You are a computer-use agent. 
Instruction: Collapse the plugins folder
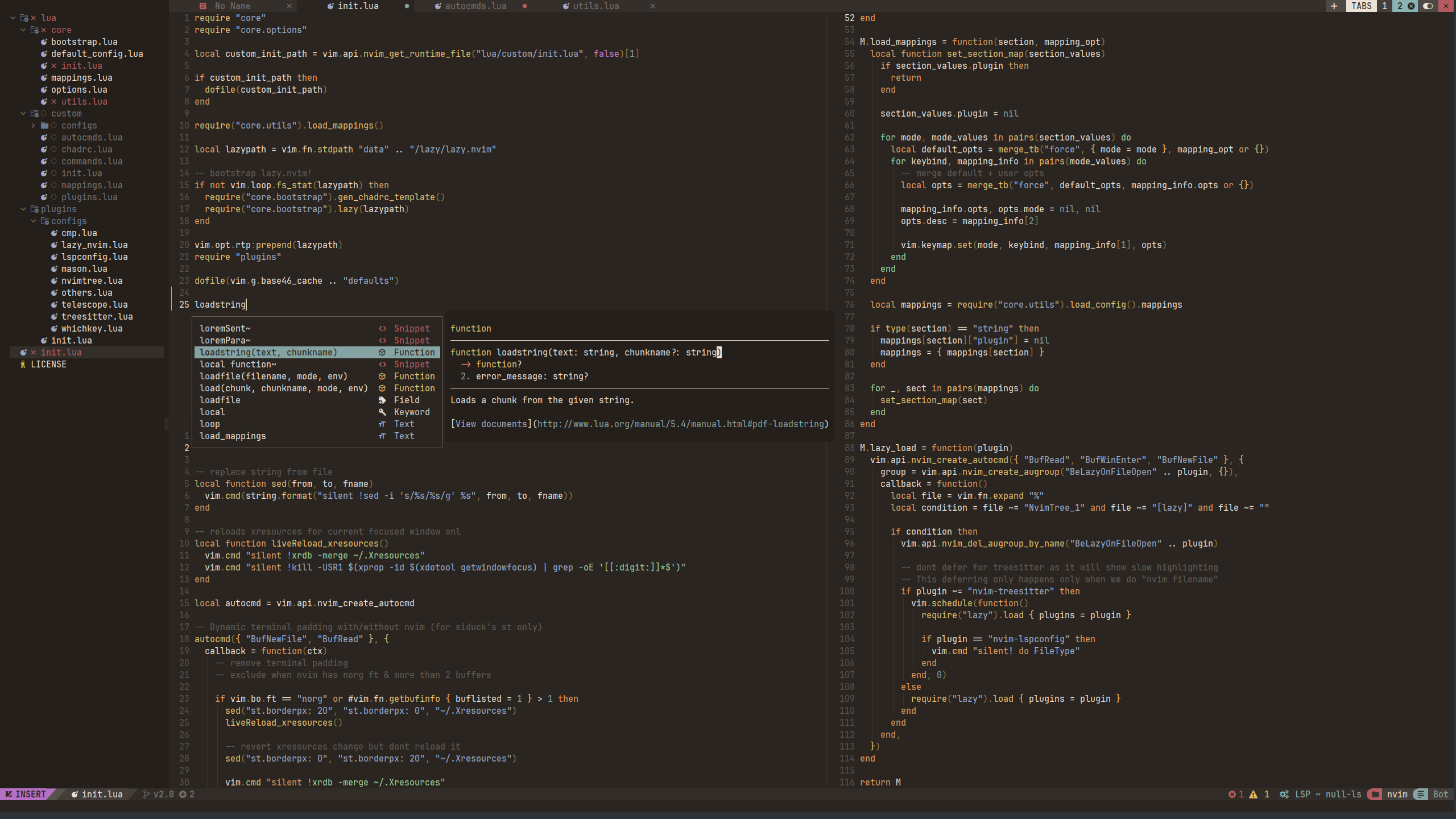(x=23, y=209)
